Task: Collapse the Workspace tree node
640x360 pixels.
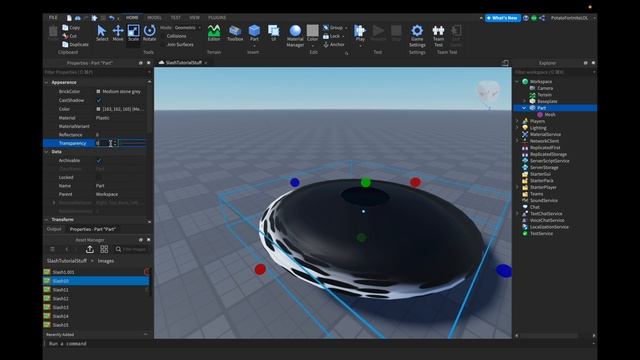Action: (517, 82)
